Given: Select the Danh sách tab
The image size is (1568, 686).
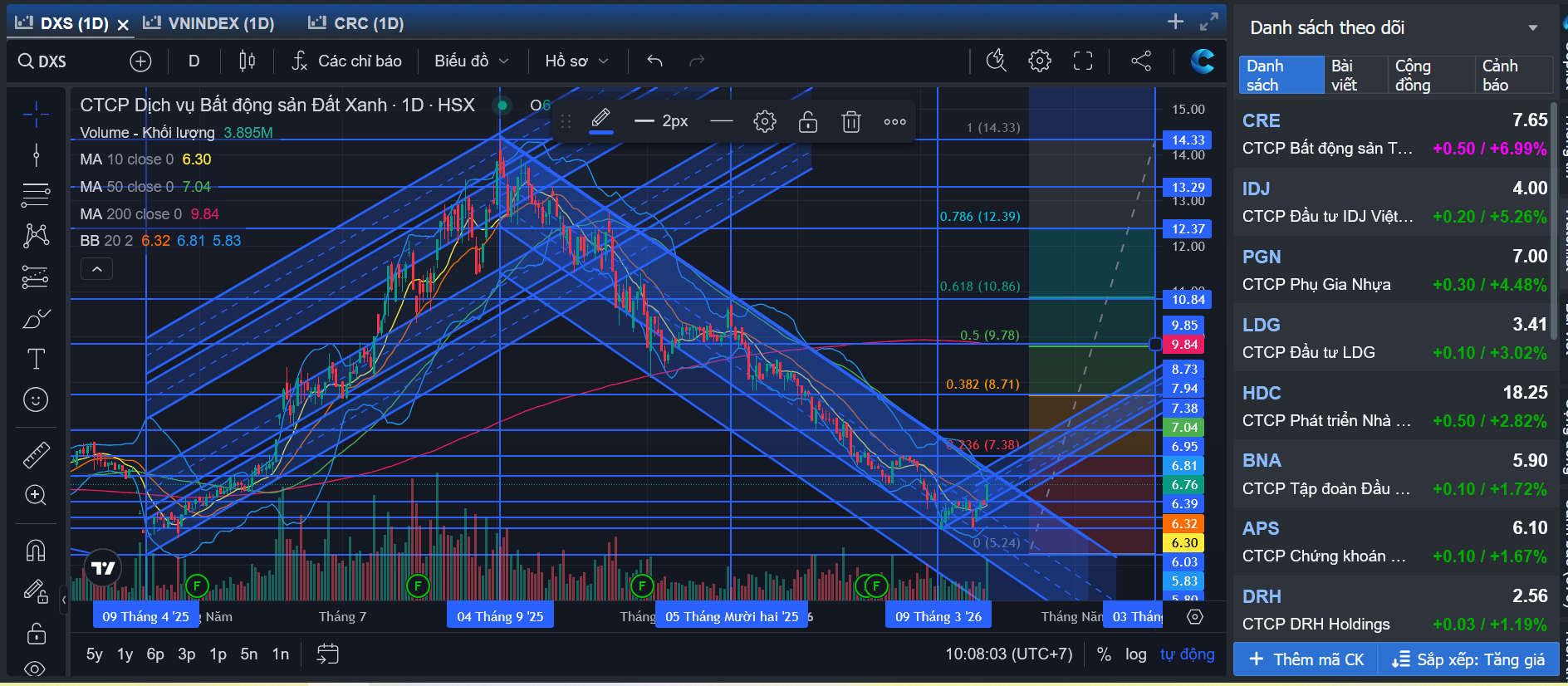Looking at the screenshot, I should coord(1281,76).
